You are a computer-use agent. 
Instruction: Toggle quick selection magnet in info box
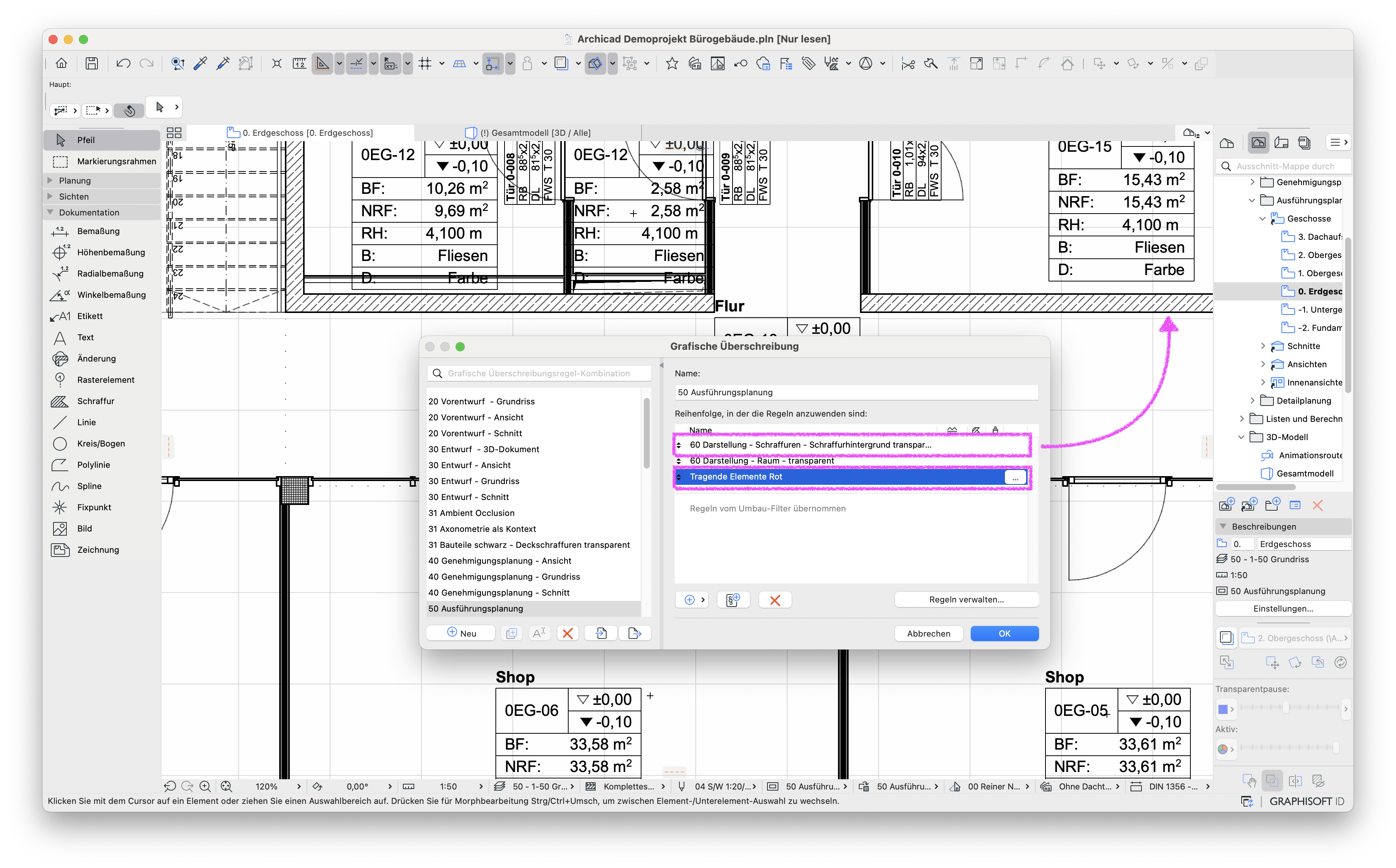tap(130, 110)
